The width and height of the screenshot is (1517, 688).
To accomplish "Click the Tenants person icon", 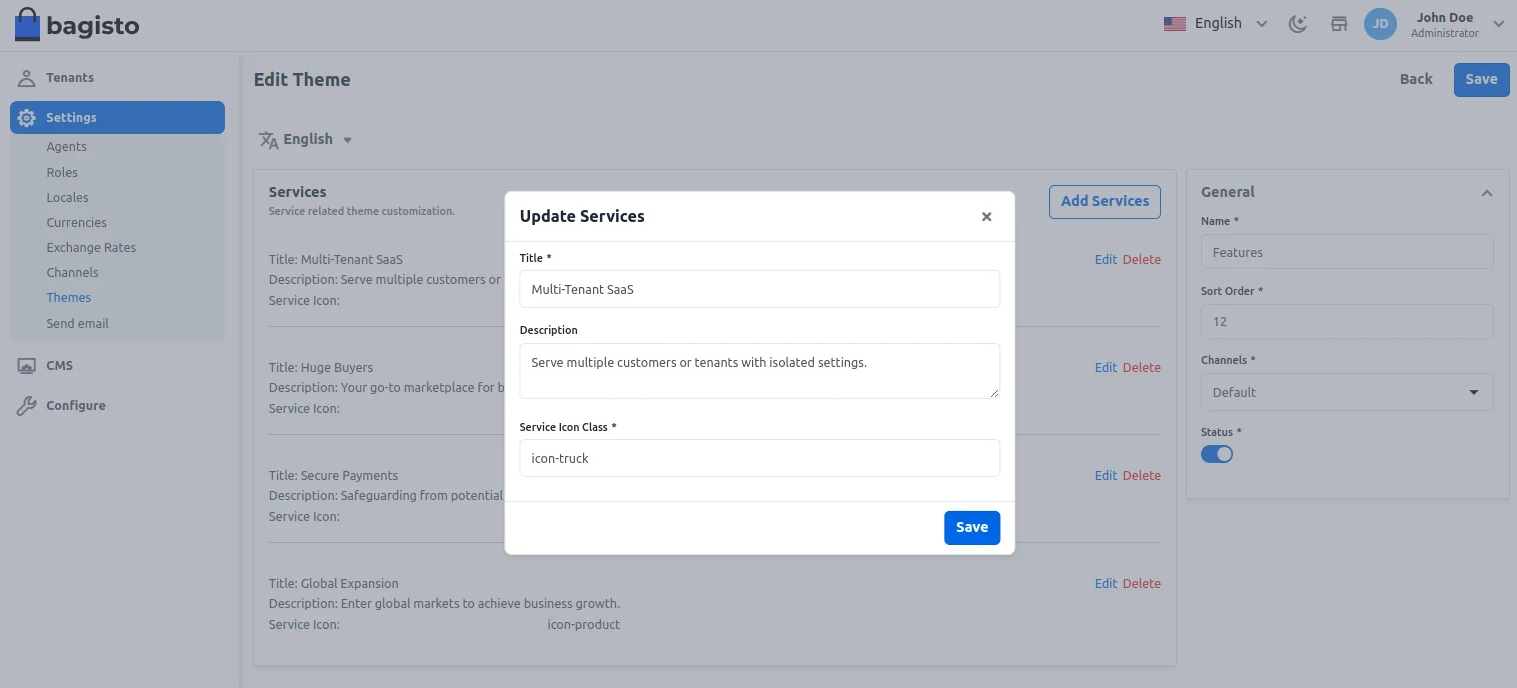I will [27, 78].
